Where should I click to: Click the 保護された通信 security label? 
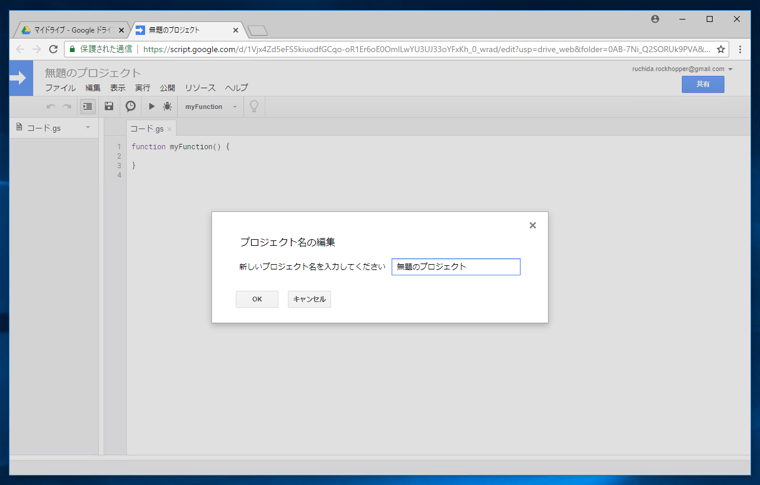(x=106, y=49)
